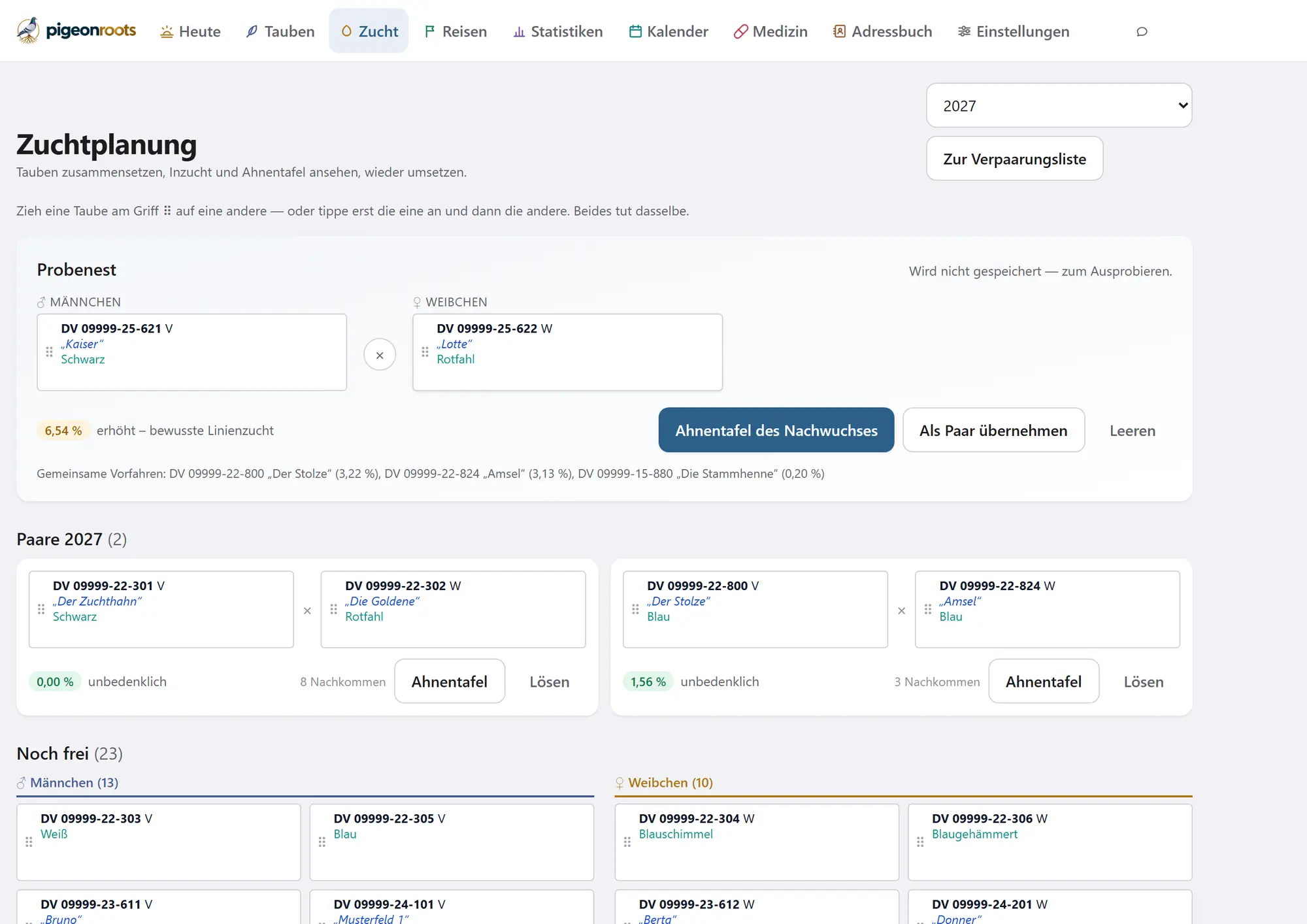Click × between Der Zuchthahn and Die Goldene
This screenshot has height=924, width=1307.
click(307, 611)
